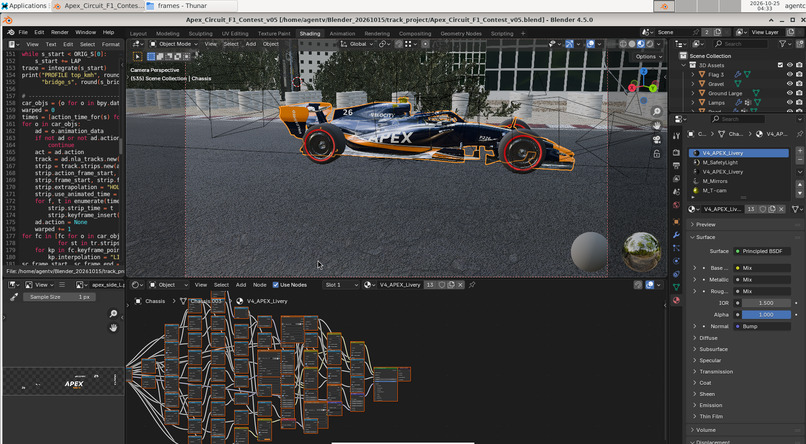Click the add material slot plus button
This screenshot has width=806, height=444.
(x=800, y=151)
